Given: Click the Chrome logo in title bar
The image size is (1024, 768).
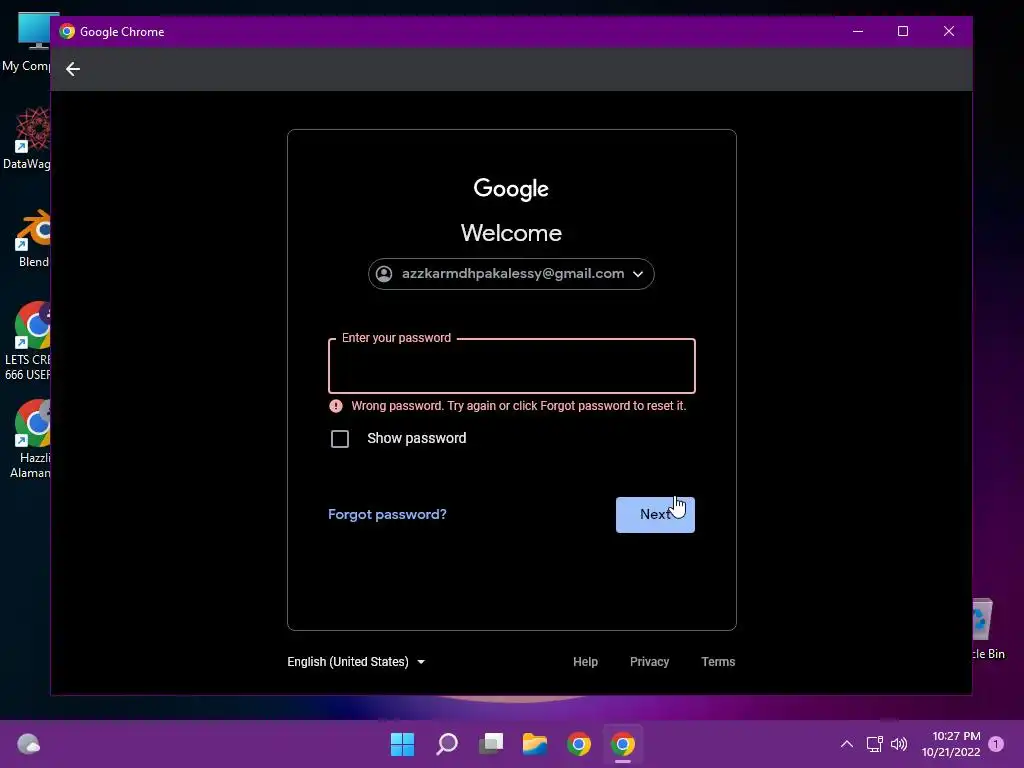Looking at the screenshot, I should click(67, 31).
